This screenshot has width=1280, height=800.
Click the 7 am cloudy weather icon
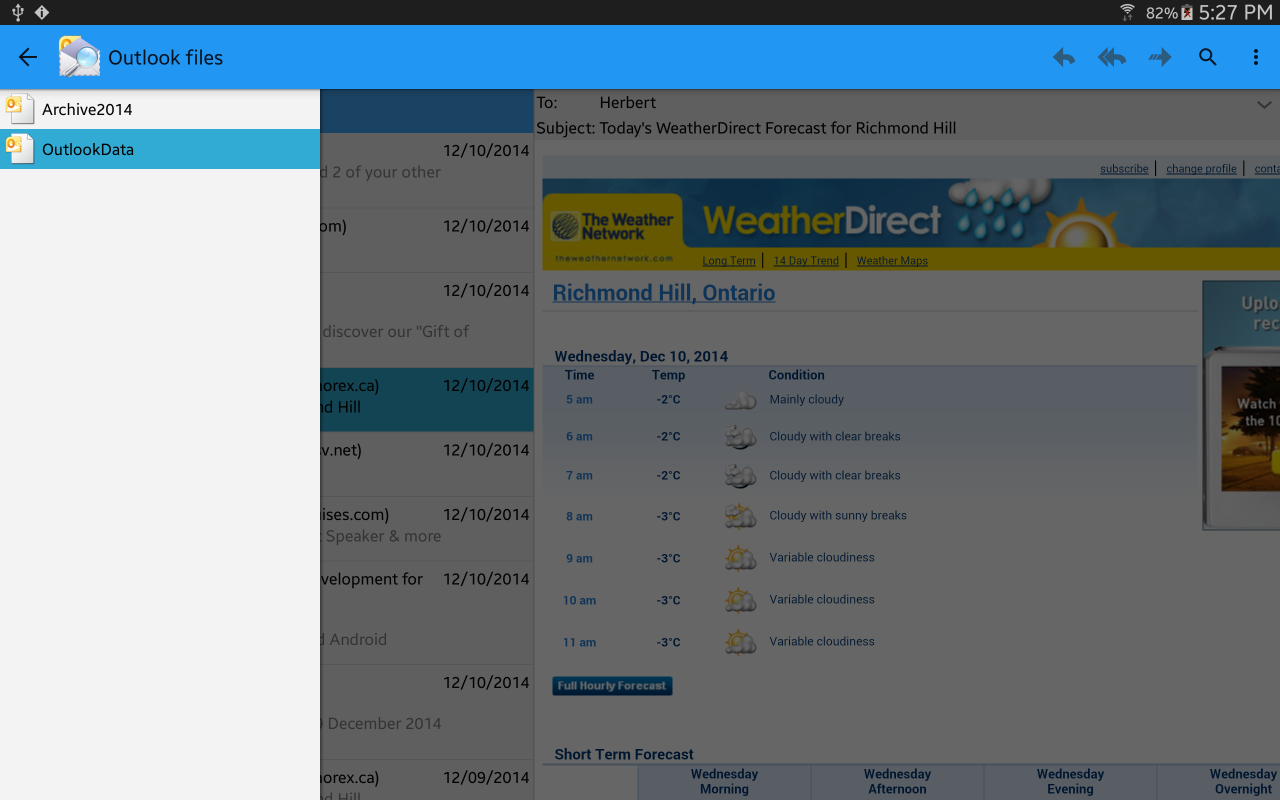[x=740, y=476]
